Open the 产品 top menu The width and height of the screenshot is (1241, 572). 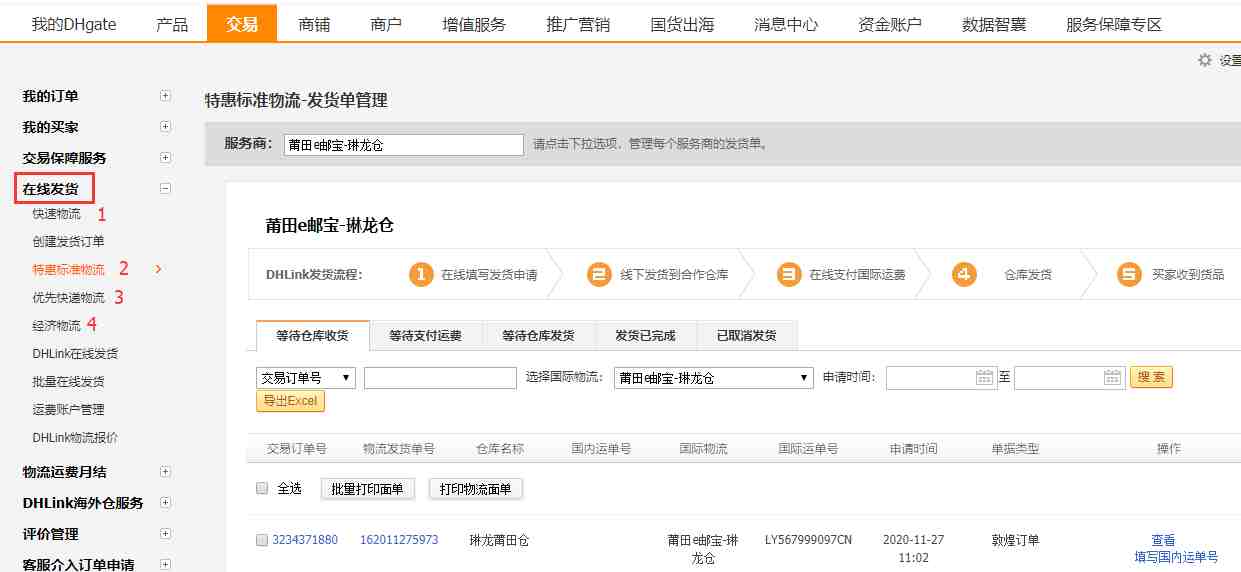(172, 24)
